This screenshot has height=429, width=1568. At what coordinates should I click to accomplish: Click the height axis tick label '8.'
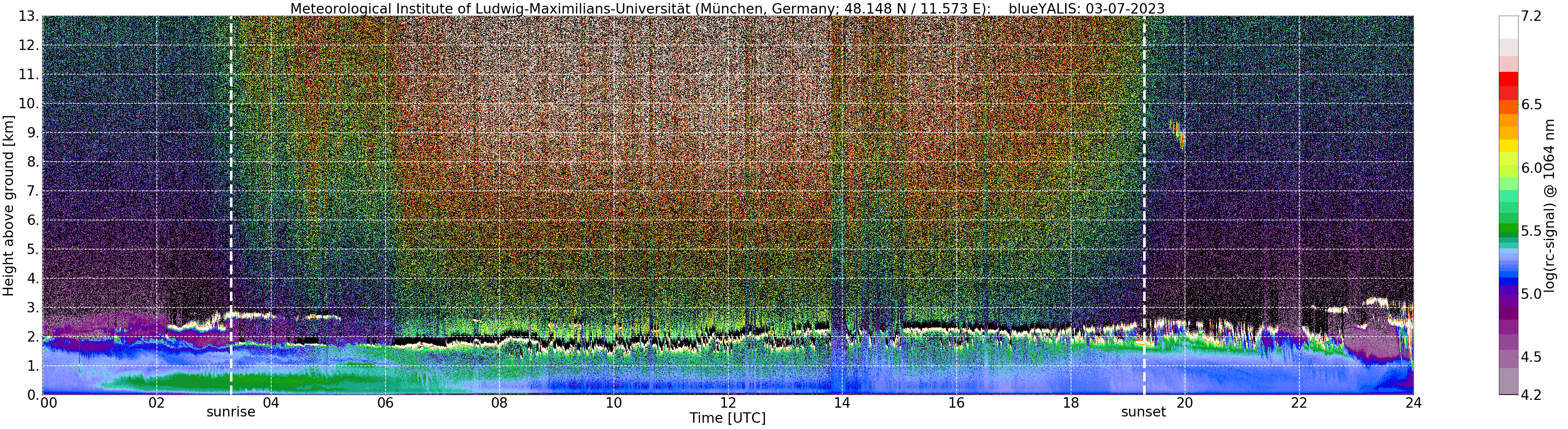[x=33, y=162]
